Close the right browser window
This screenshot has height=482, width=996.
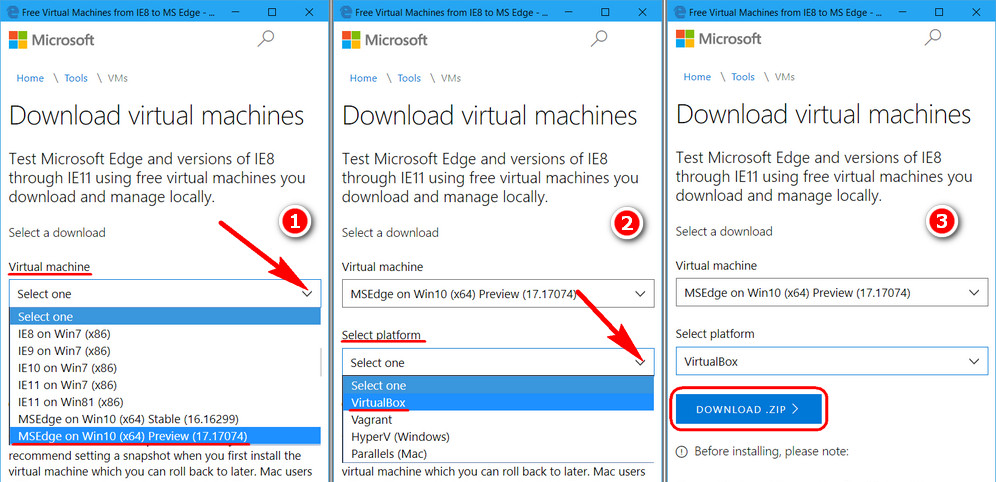coord(976,12)
